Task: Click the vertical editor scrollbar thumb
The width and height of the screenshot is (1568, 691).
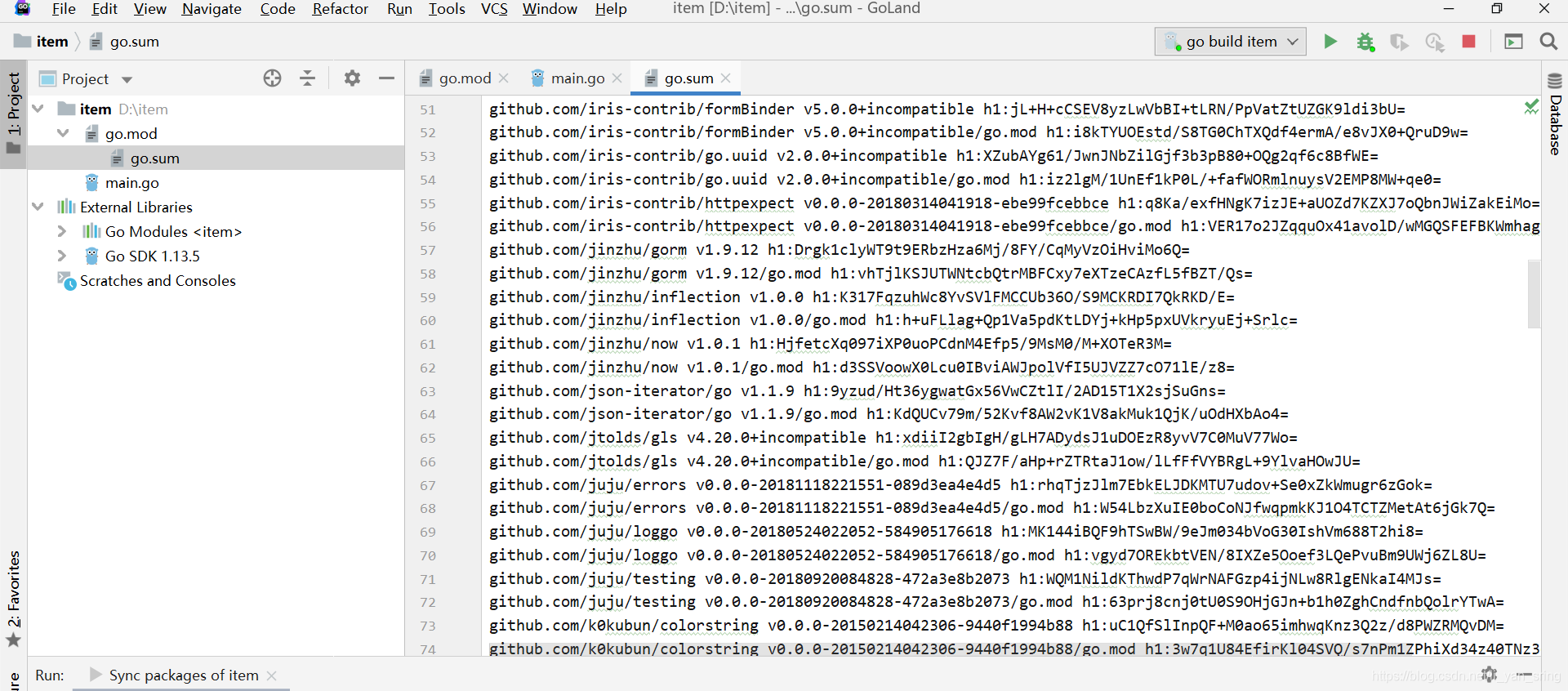Action: 1534,293
